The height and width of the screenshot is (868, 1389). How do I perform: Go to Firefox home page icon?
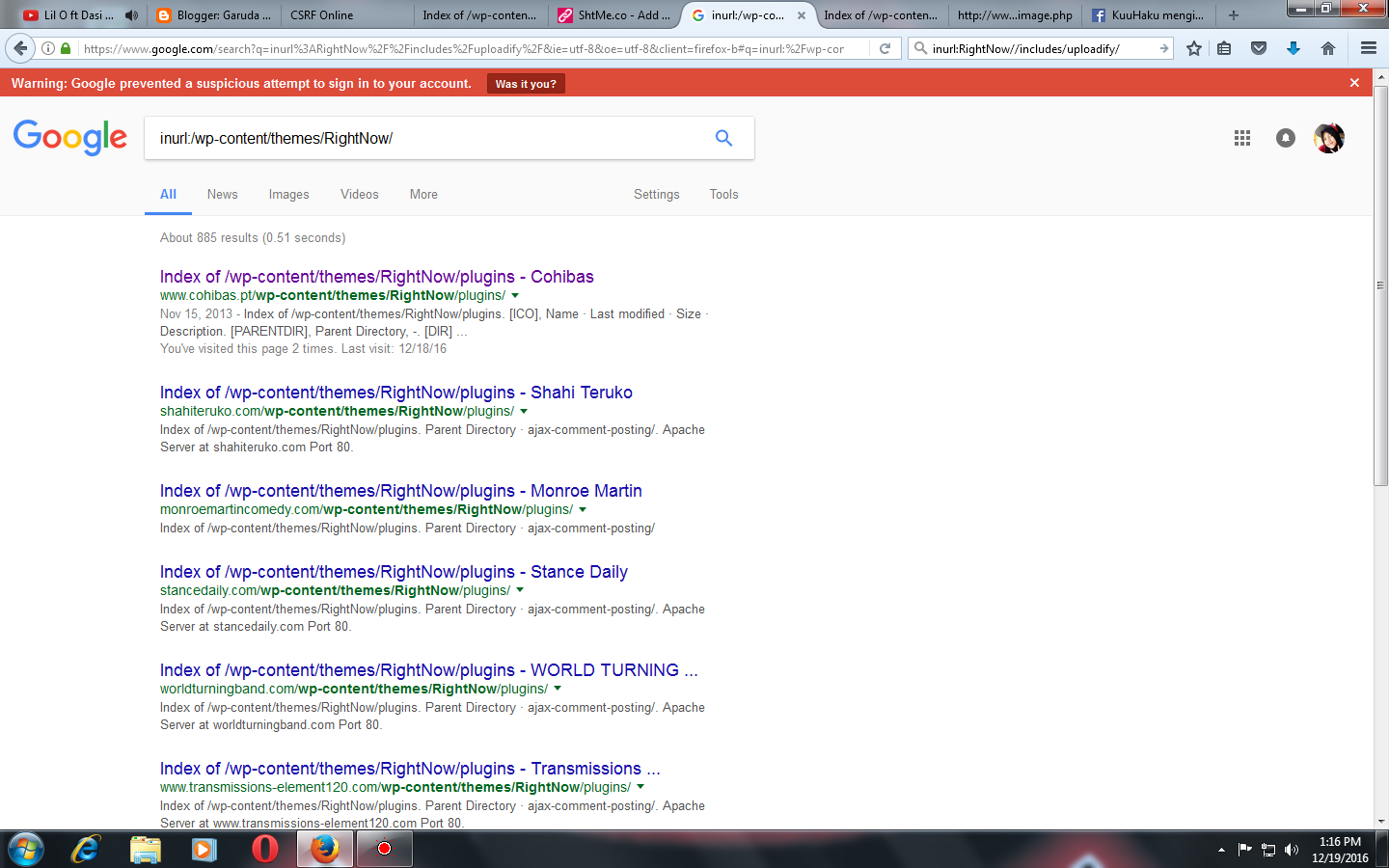1328,48
